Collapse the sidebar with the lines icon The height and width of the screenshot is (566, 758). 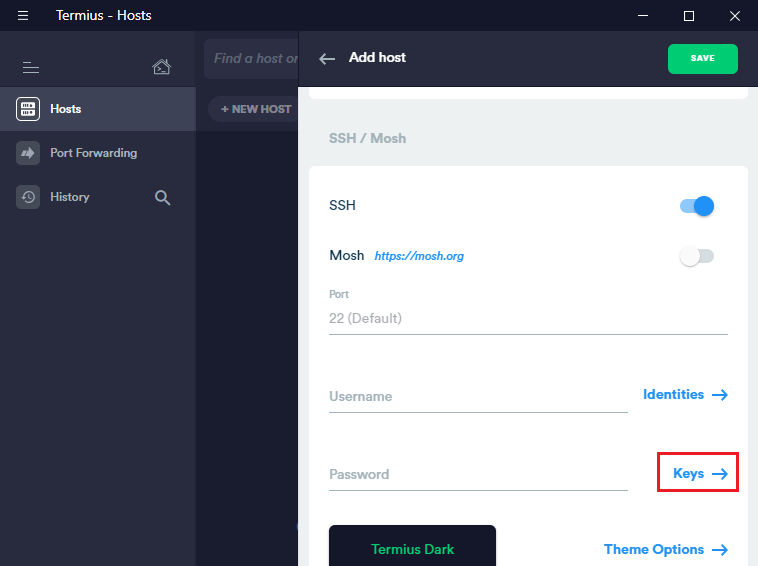click(x=31, y=67)
